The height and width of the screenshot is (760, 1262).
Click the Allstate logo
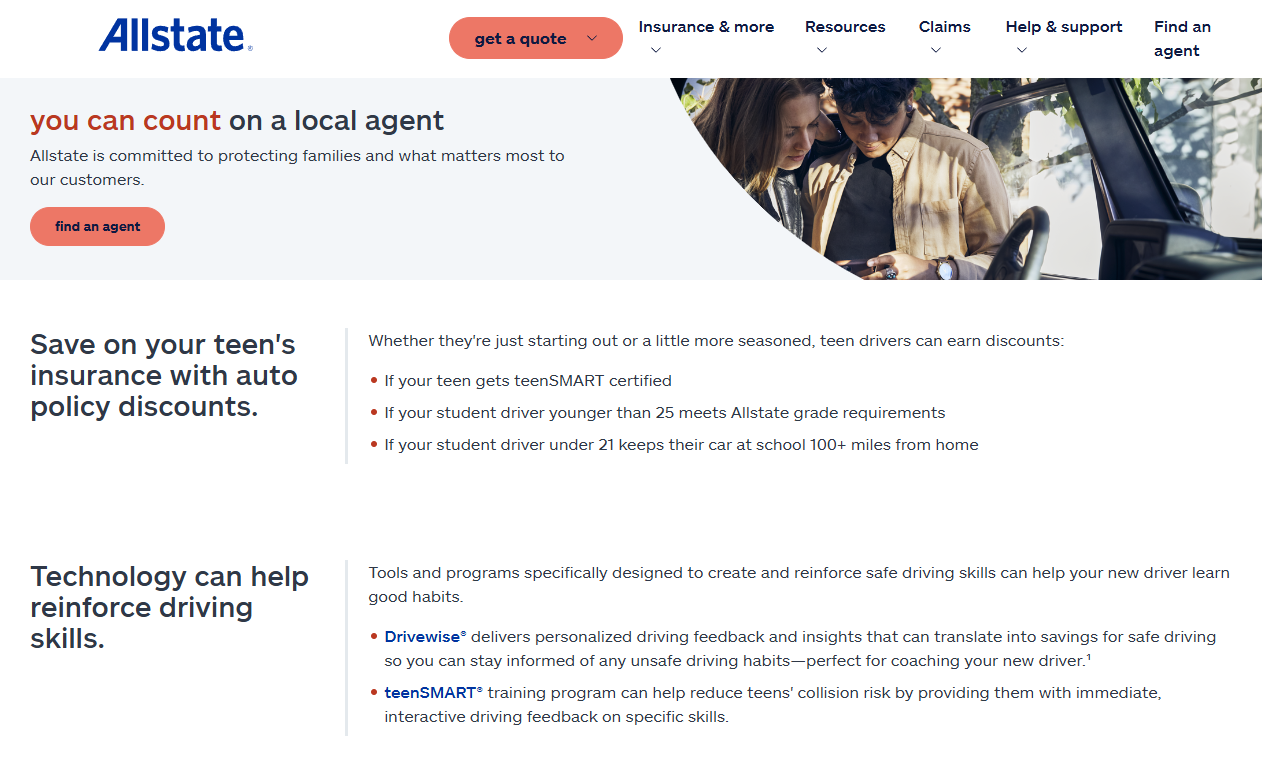click(x=175, y=36)
